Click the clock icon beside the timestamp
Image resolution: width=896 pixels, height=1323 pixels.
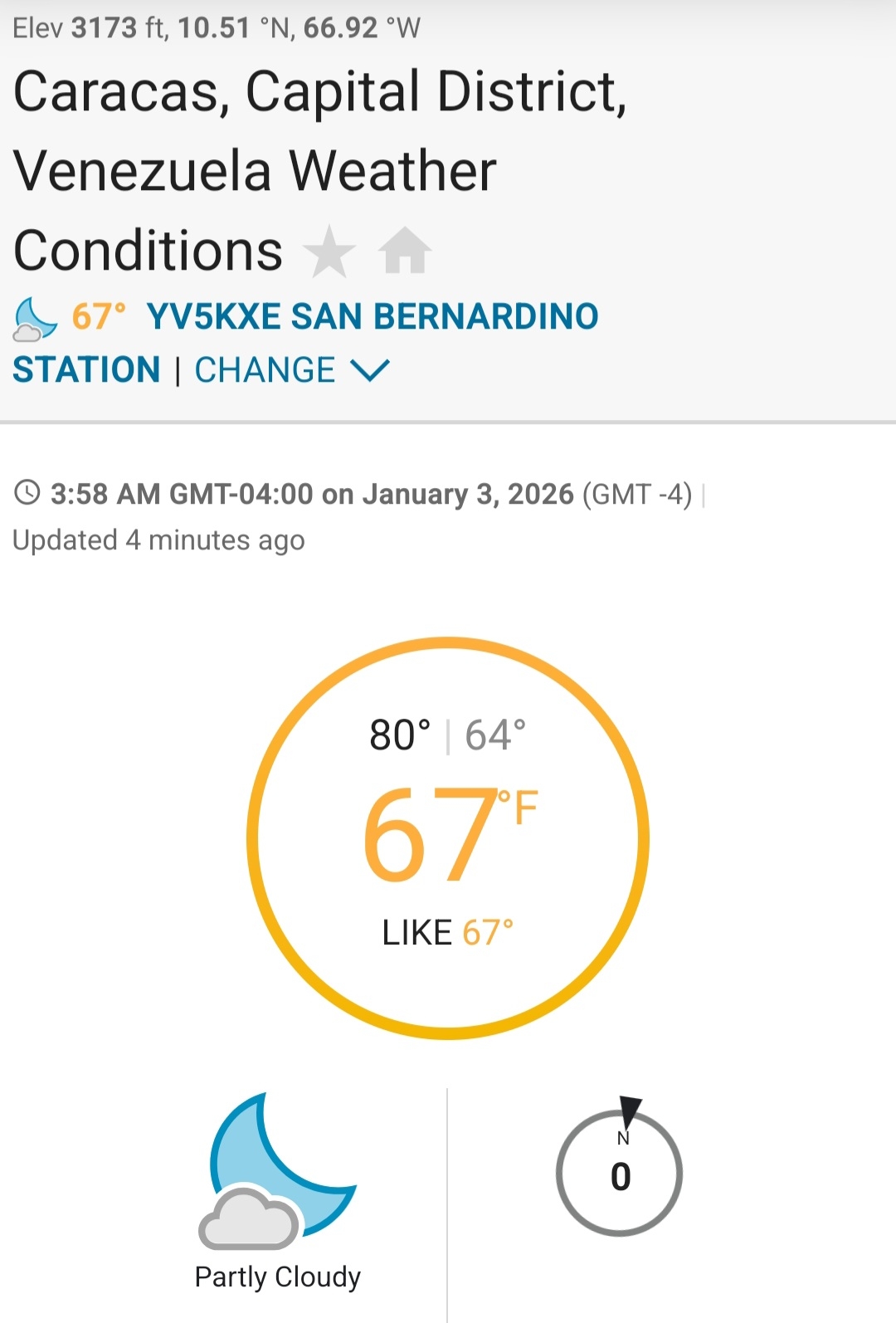[x=27, y=492]
